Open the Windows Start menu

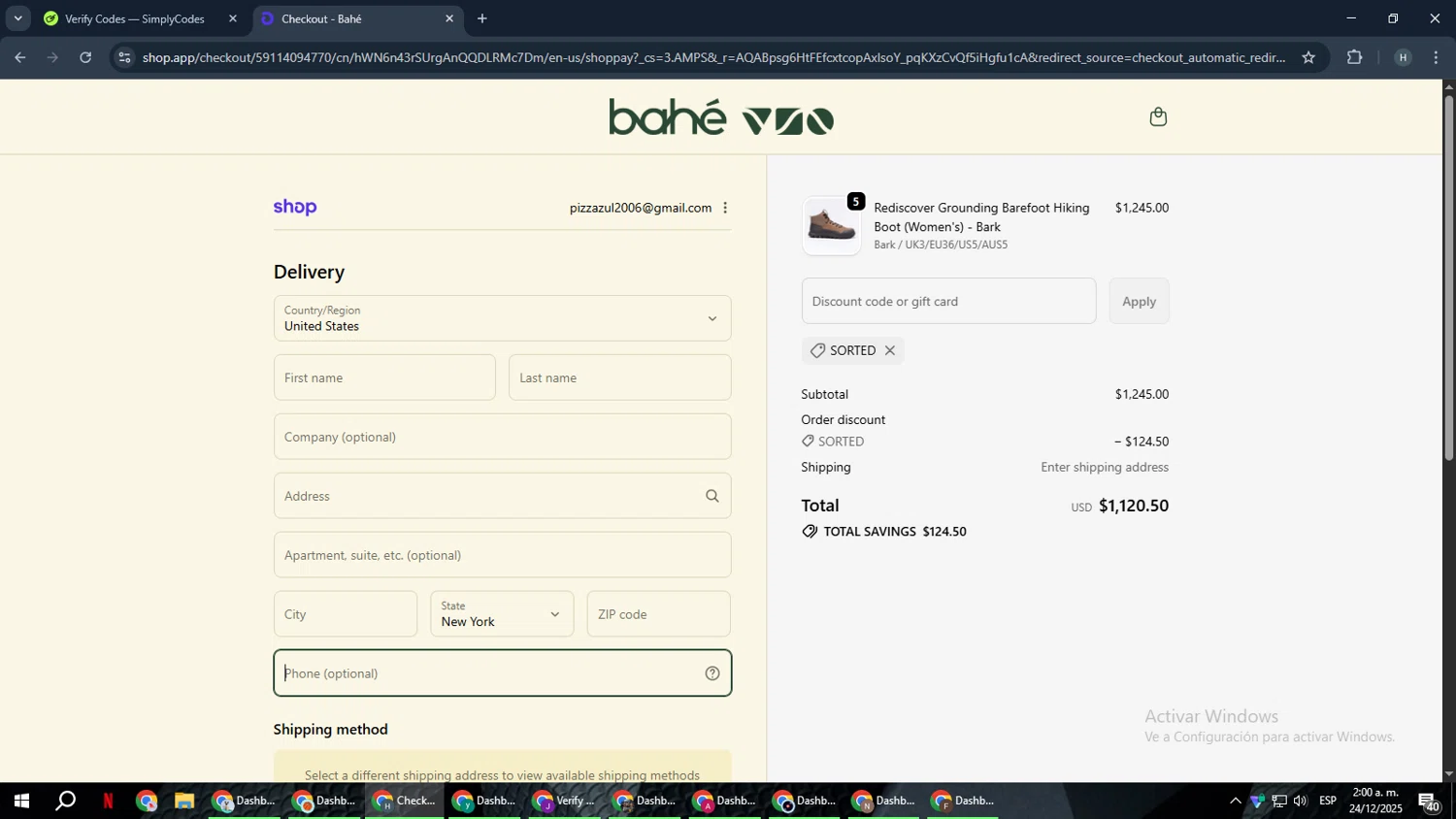click(20, 801)
